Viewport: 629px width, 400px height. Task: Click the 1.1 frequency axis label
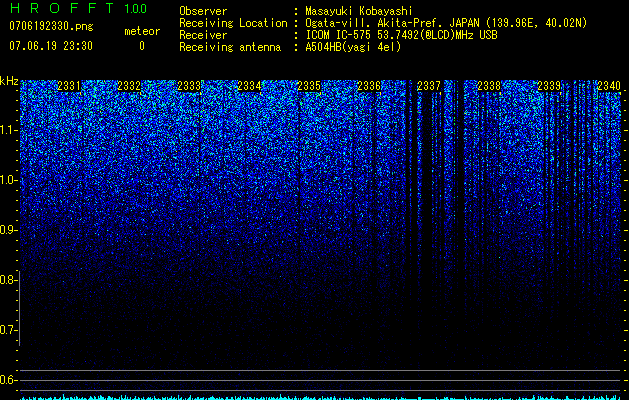point(8,130)
